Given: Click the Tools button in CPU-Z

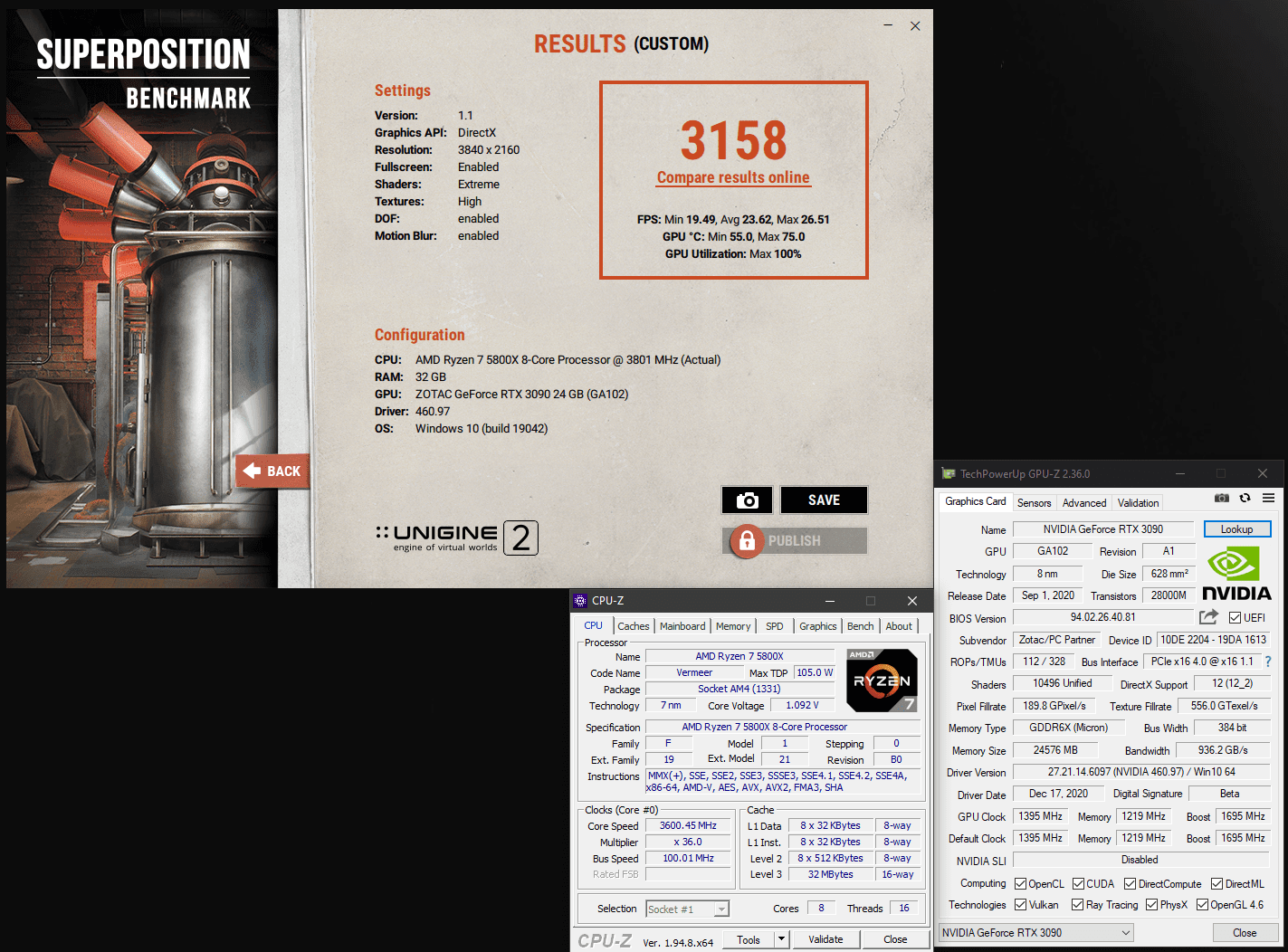Looking at the screenshot, I should point(749,939).
